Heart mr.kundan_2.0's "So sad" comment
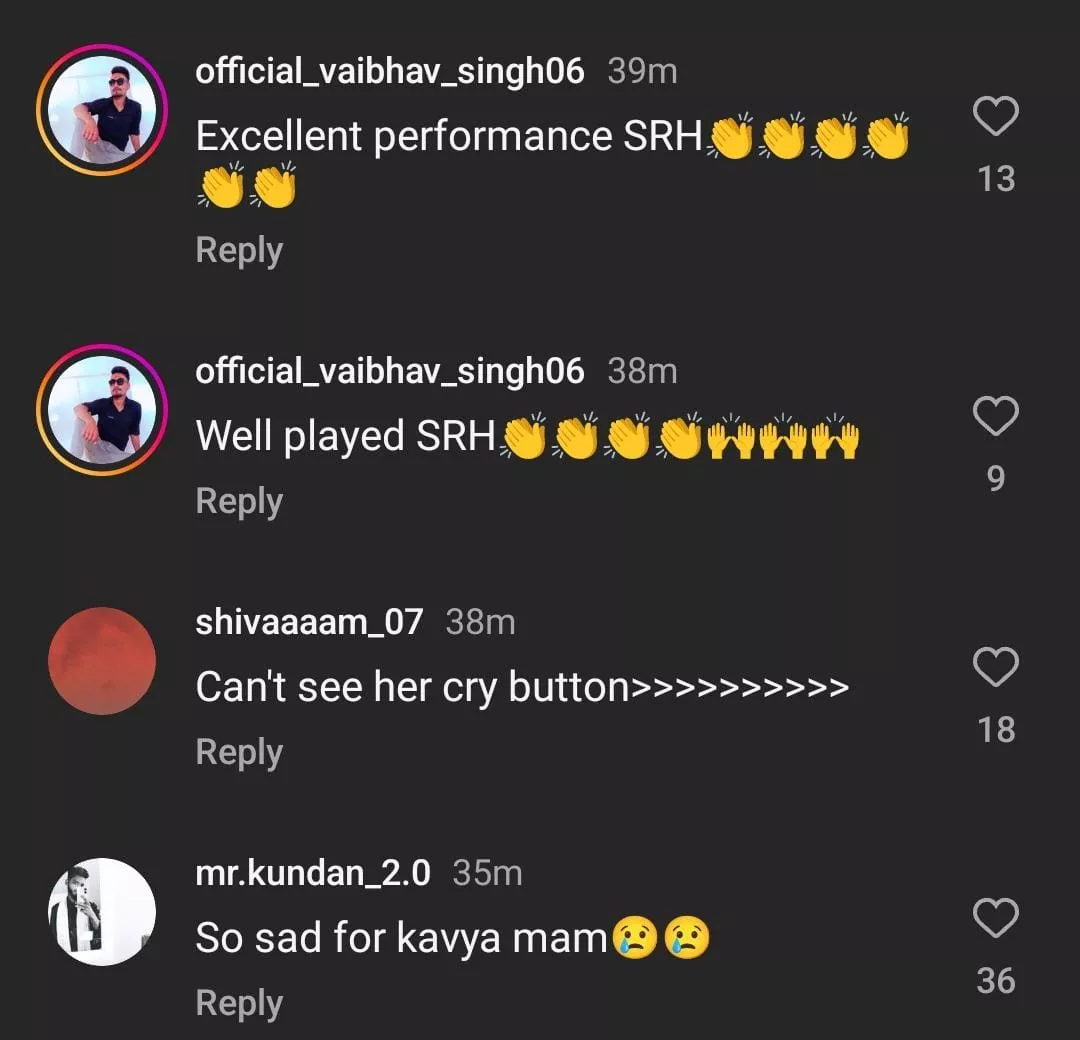The image size is (1080, 1040). click(x=995, y=919)
